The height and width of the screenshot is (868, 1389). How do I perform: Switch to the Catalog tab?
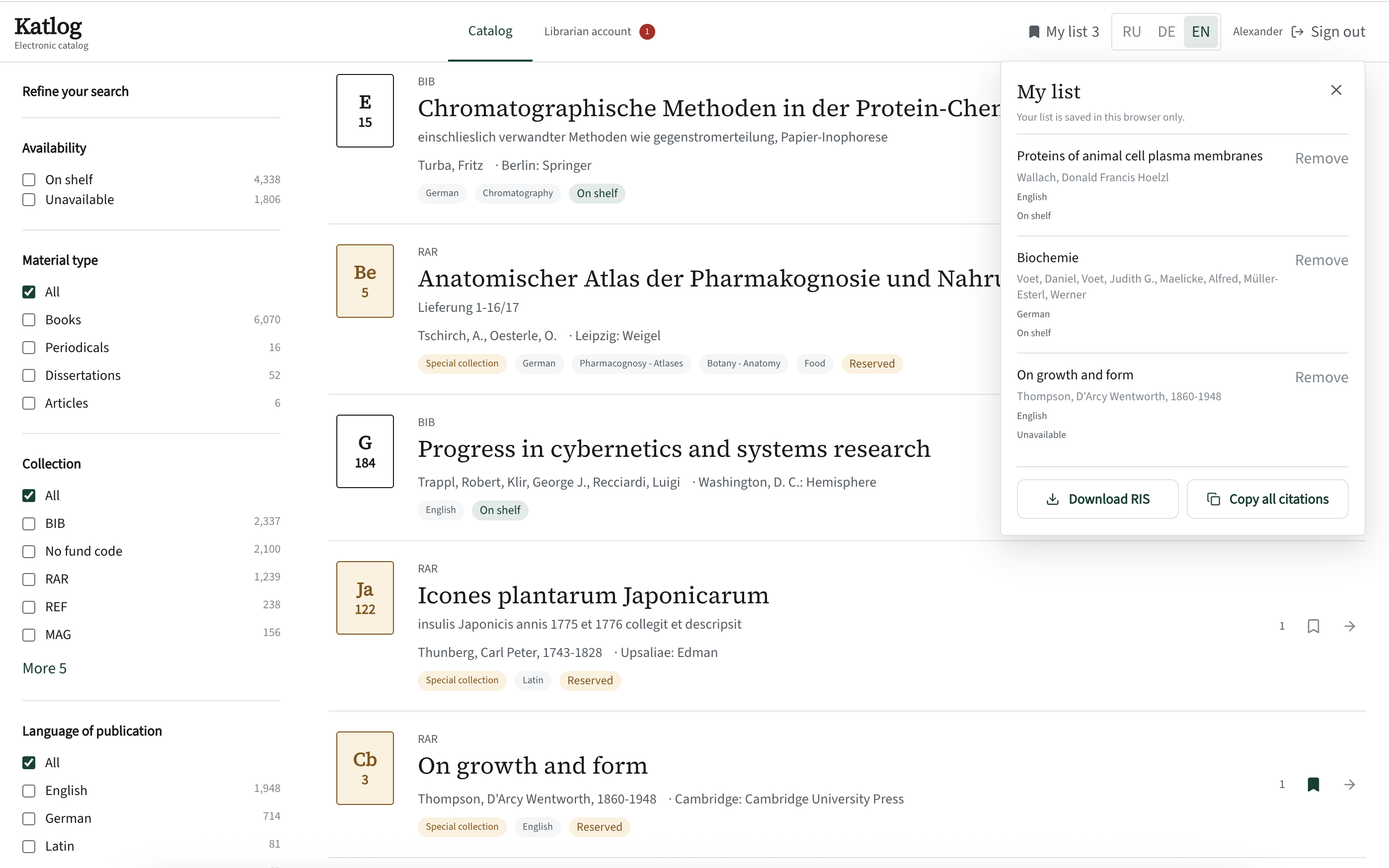(x=490, y=31)
